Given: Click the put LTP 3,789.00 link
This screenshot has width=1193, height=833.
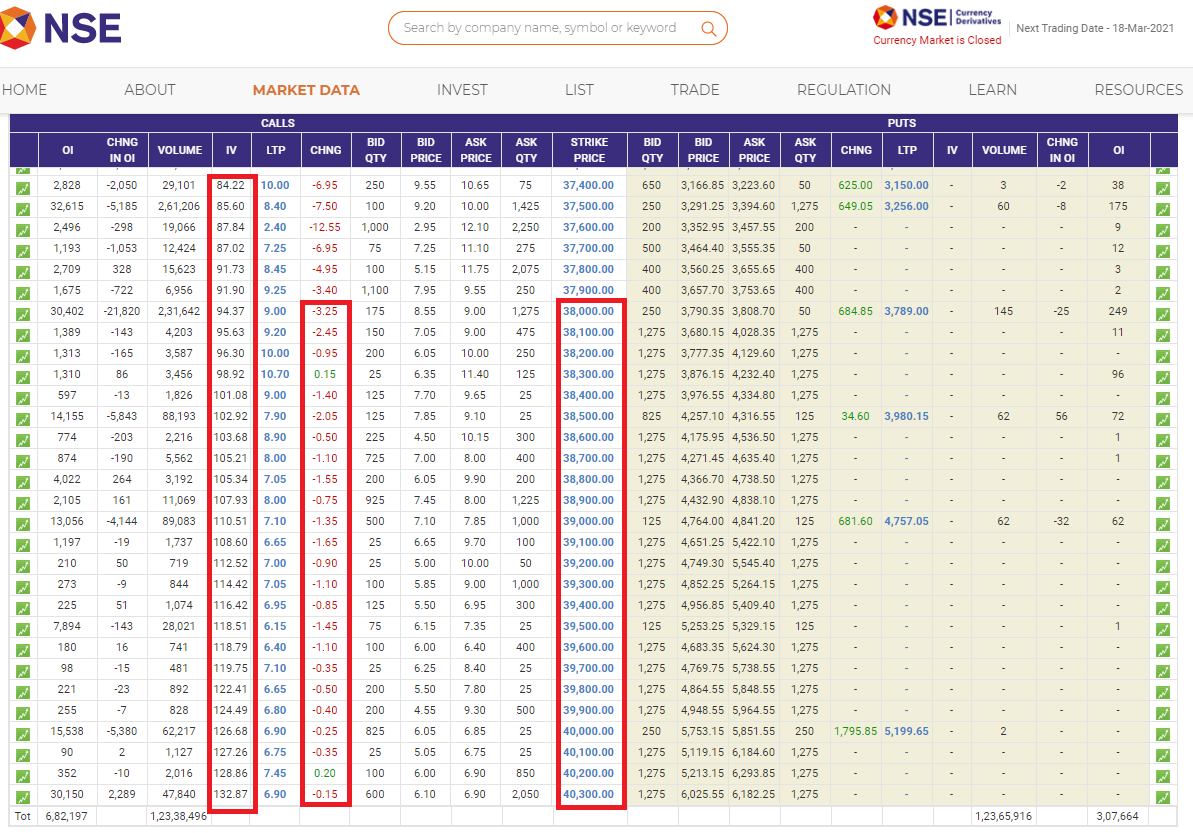Looking at the screenshot, I should pos(906,312).
